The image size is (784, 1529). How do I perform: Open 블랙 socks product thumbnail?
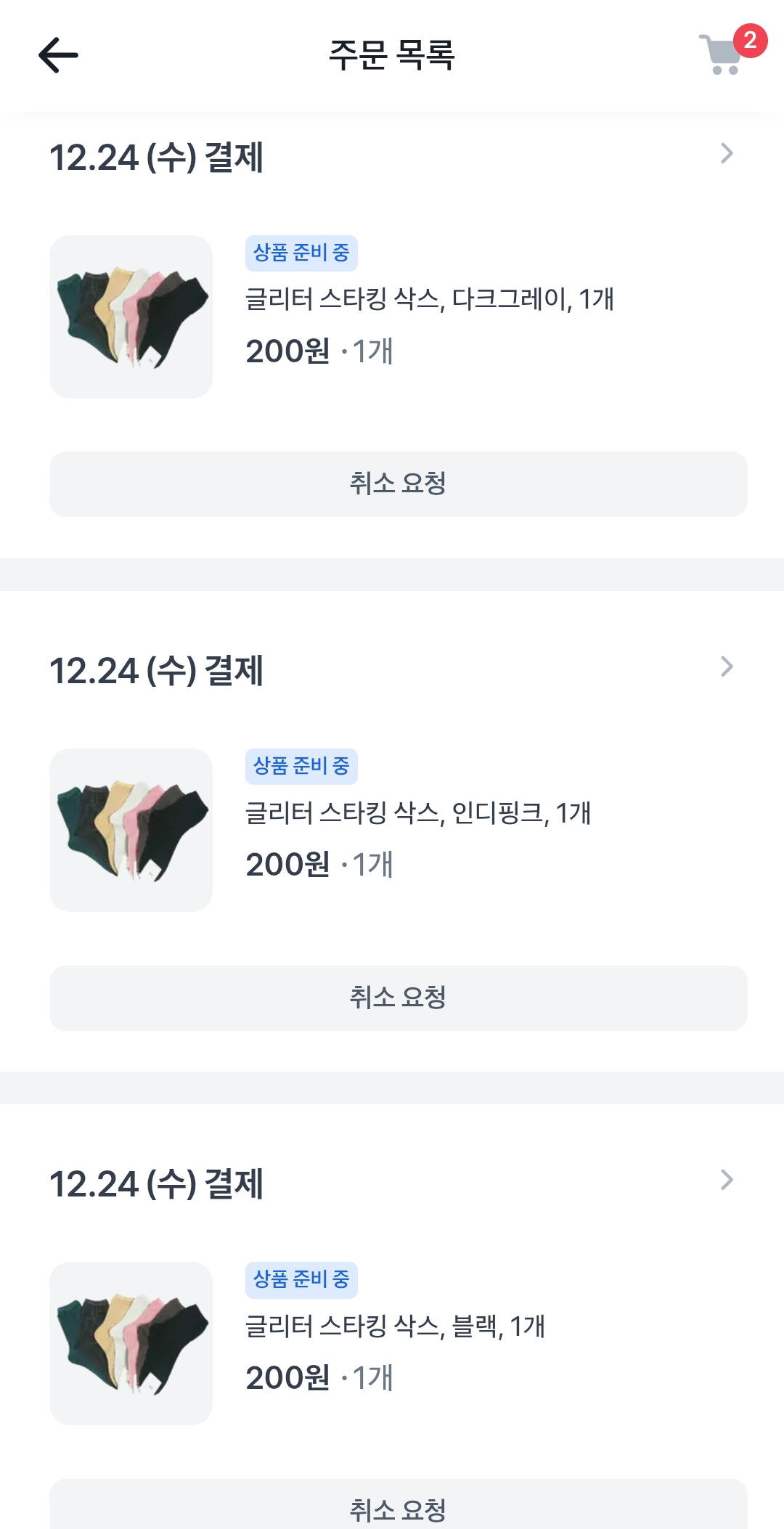tap(131, 1343)
